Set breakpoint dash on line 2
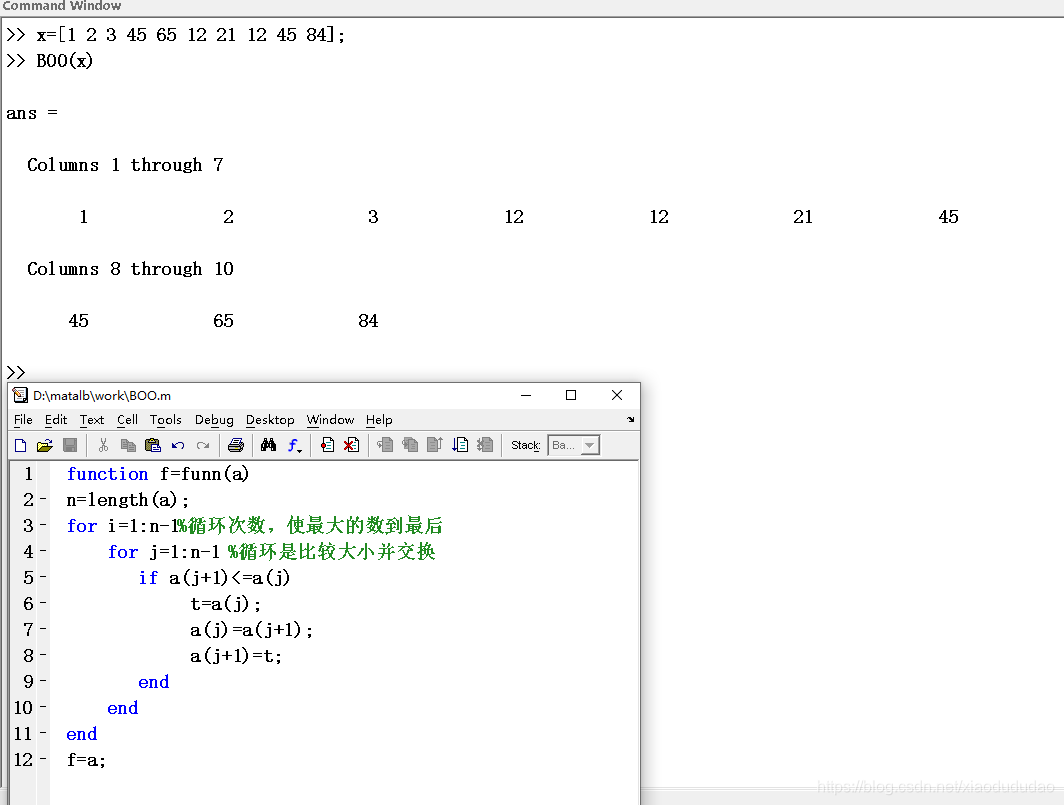 (x=43, y=500)
